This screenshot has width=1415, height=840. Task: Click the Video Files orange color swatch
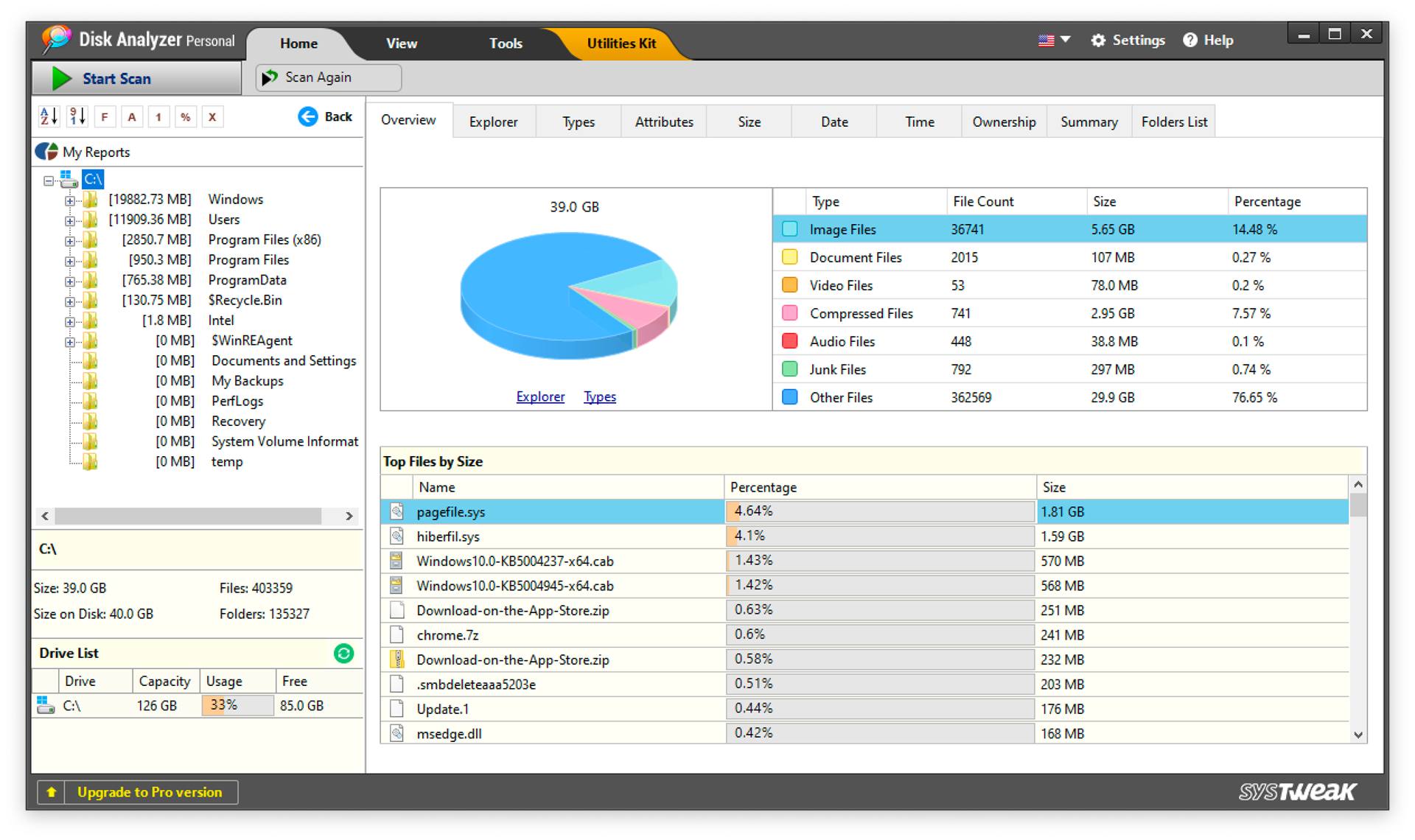[x=789, y=285]
